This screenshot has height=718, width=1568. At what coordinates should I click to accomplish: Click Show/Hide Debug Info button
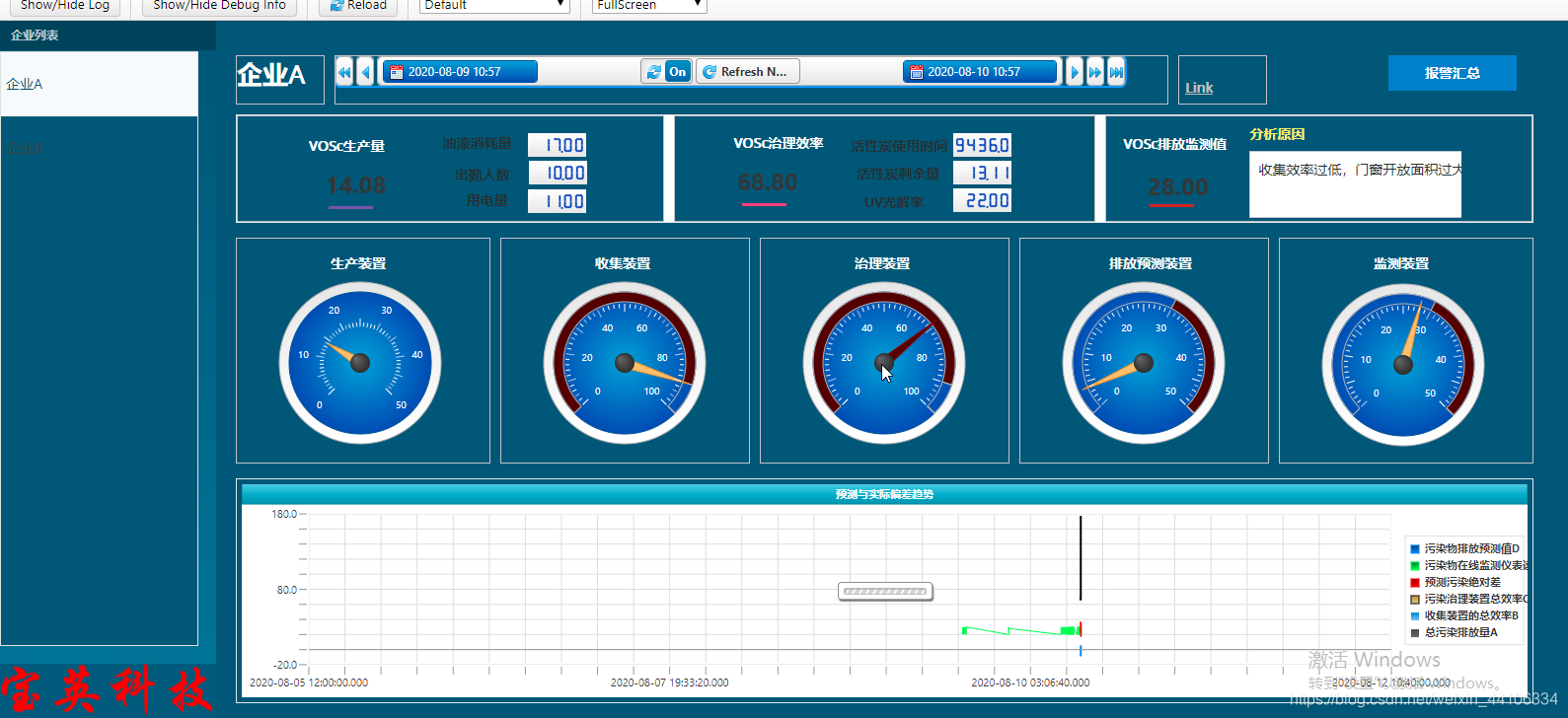click(x=219, y=6)
